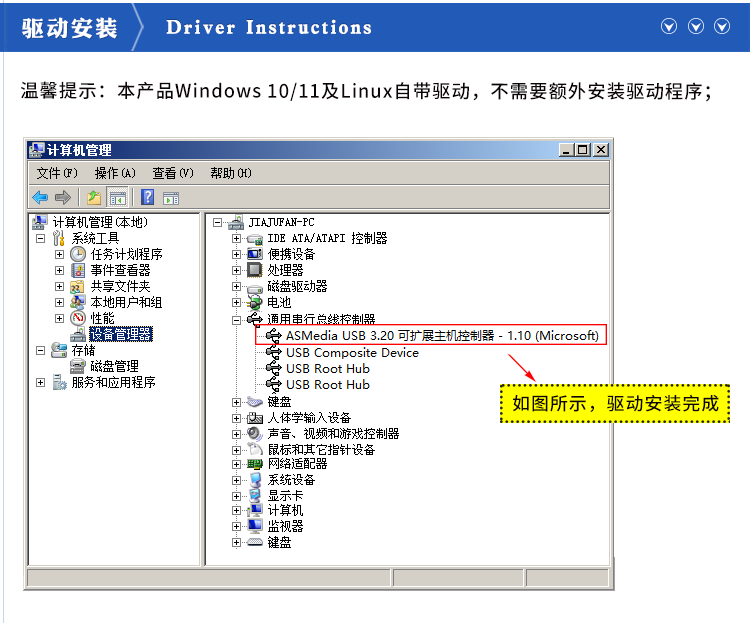Expand the 计算机 device node

236,511
